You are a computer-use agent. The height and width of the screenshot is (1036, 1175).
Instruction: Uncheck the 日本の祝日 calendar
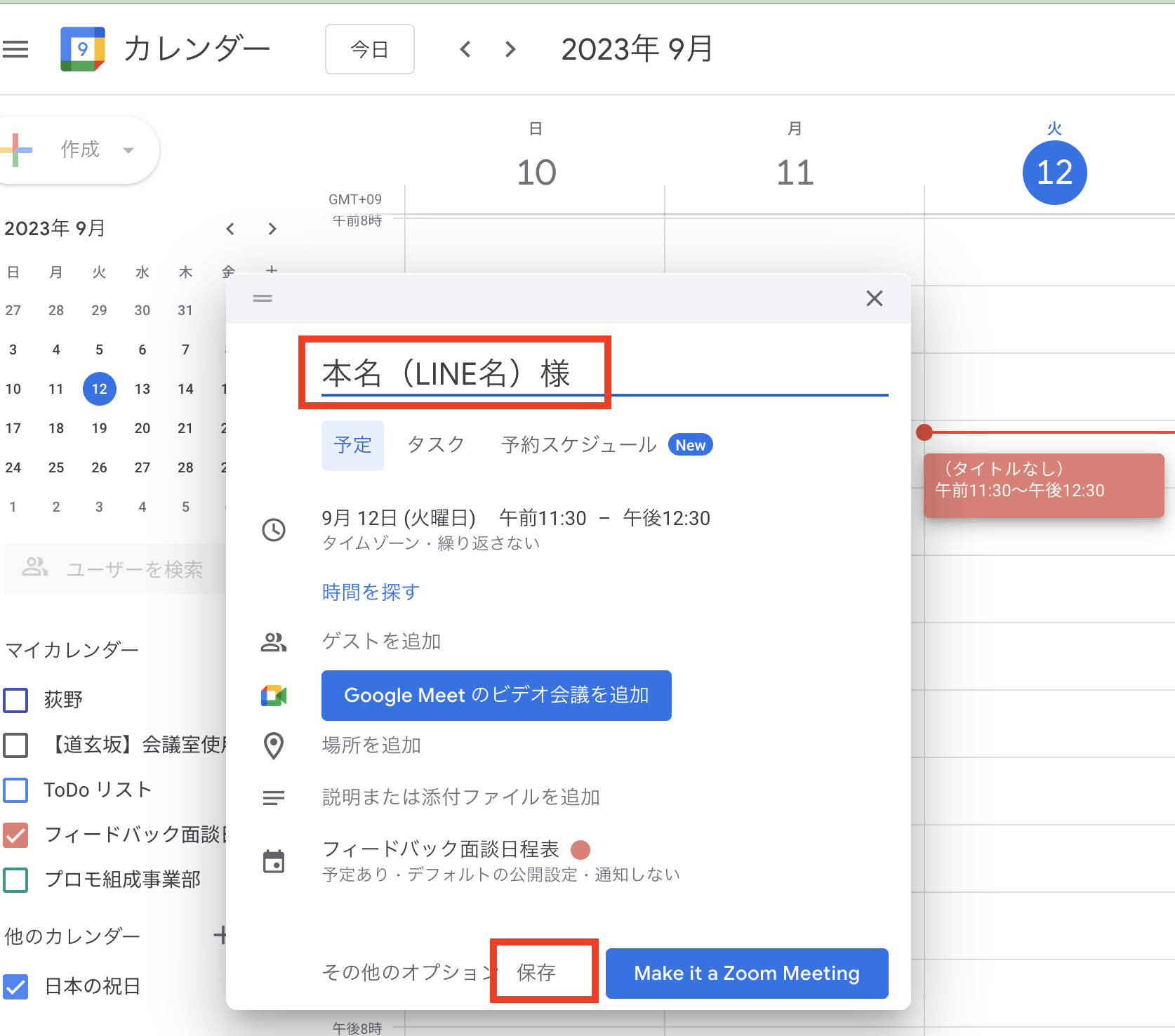pos(15,986)
